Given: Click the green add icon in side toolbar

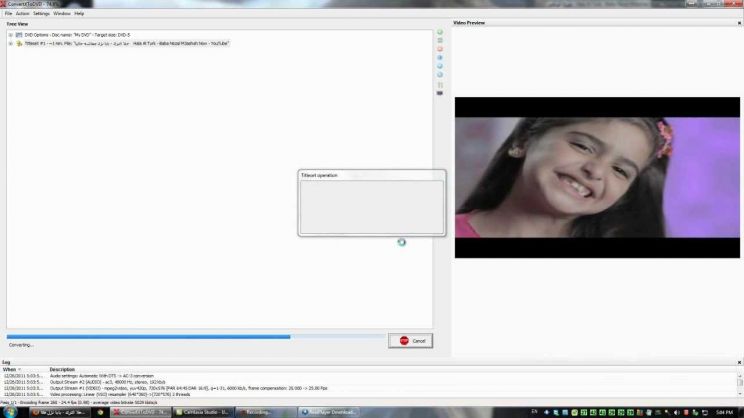Looking at the screenshot, I should coord(440,32).
